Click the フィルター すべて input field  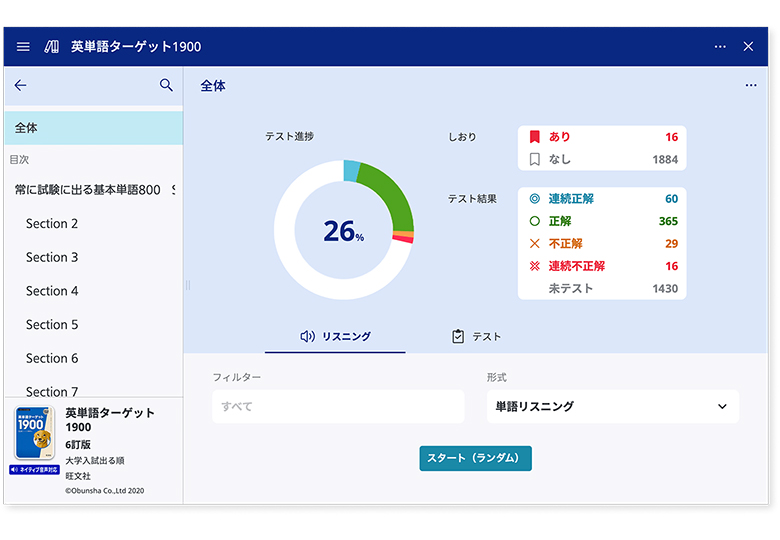tap(338, 407)
